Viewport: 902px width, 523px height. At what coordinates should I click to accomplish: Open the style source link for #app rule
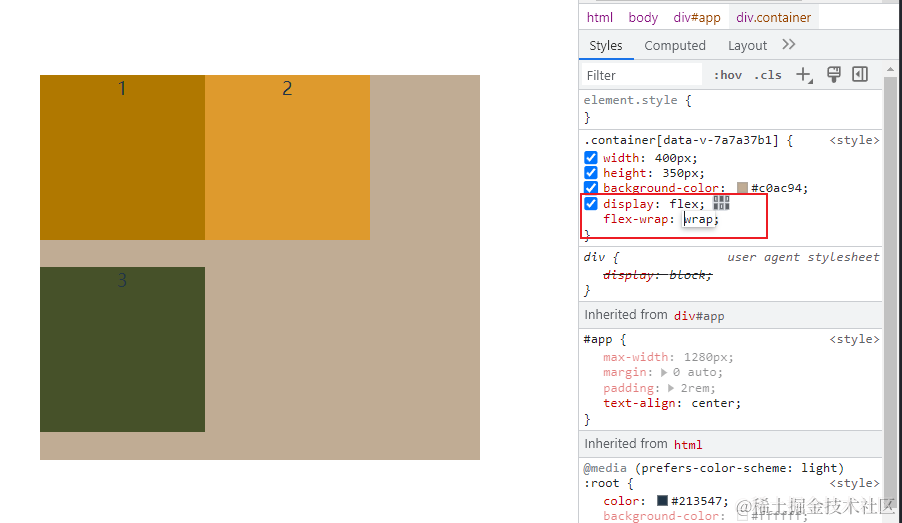[x=854, y=339]
